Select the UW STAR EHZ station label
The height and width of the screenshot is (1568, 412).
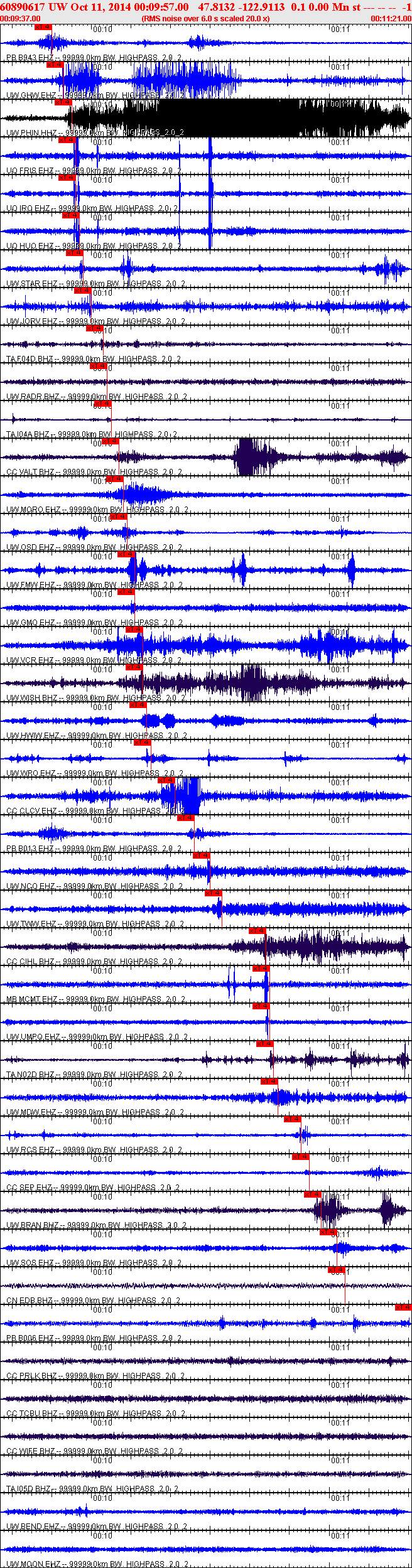[31, 284]
